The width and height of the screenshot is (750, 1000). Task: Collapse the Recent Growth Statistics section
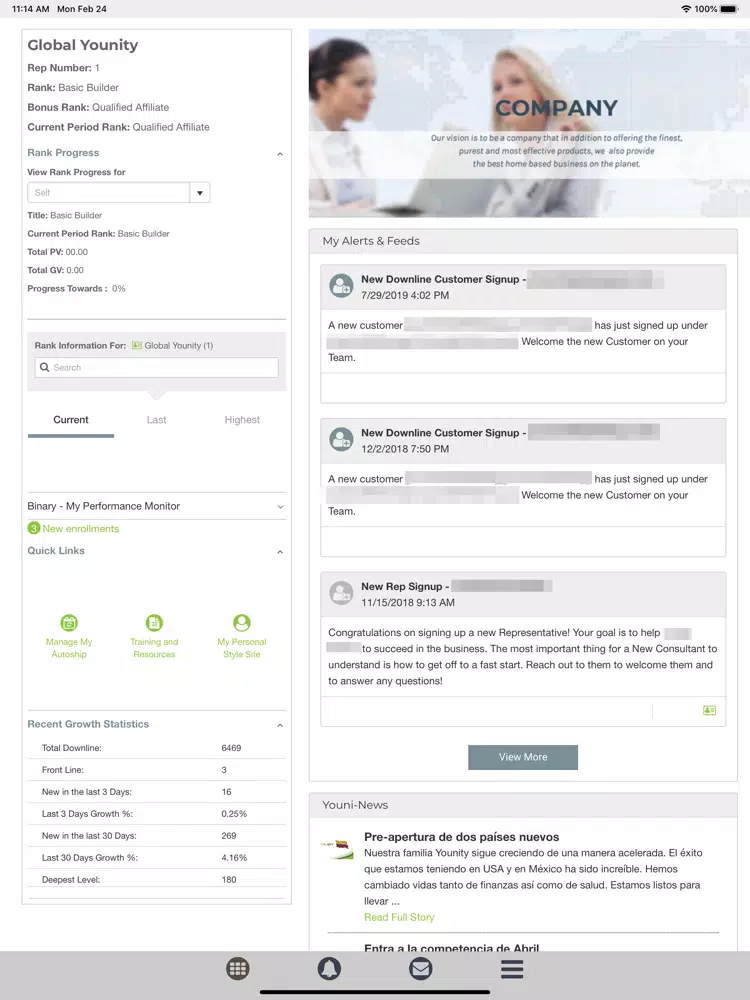pos(280,725)
